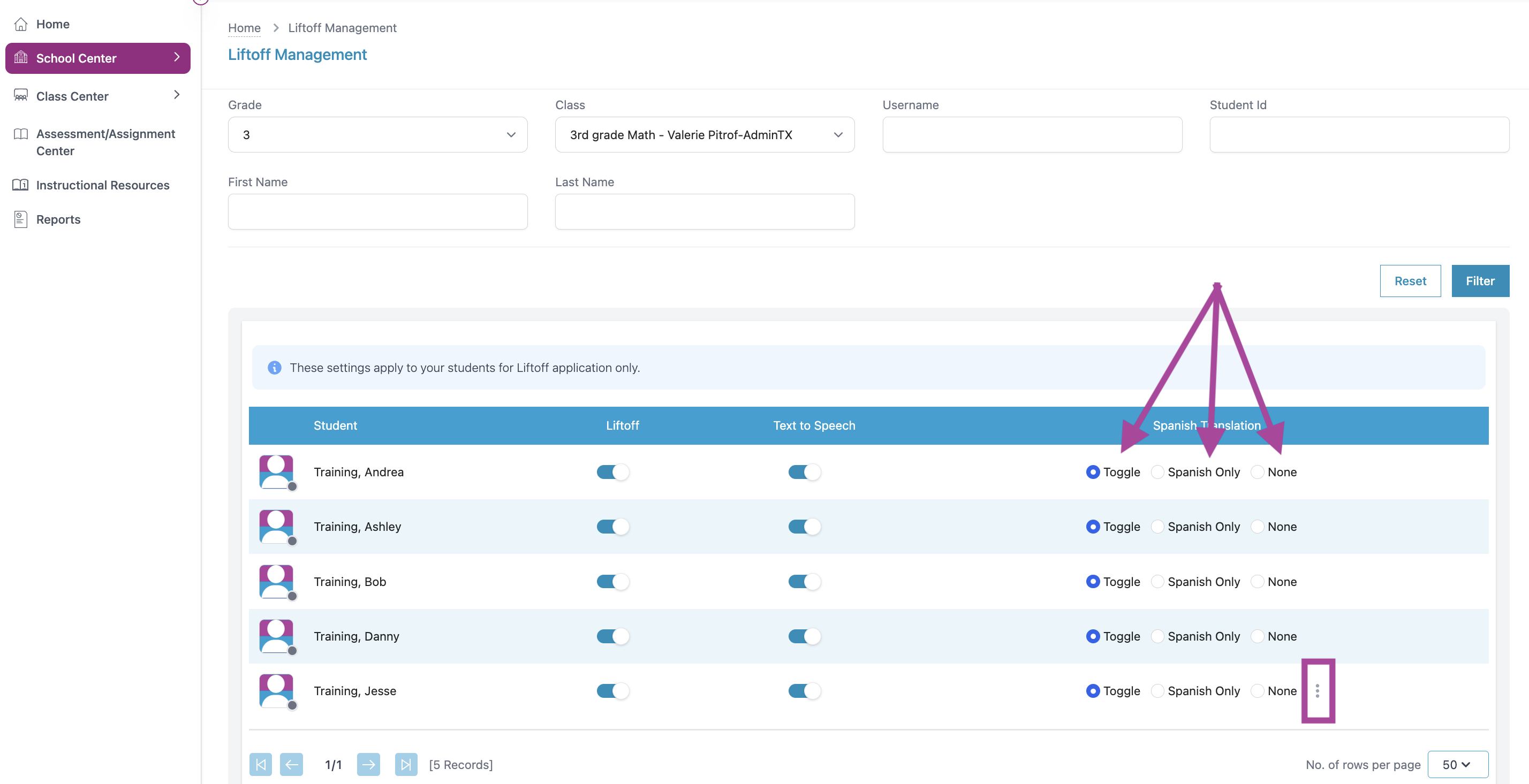Open Instructional Resources menu item

pos(103,185)
